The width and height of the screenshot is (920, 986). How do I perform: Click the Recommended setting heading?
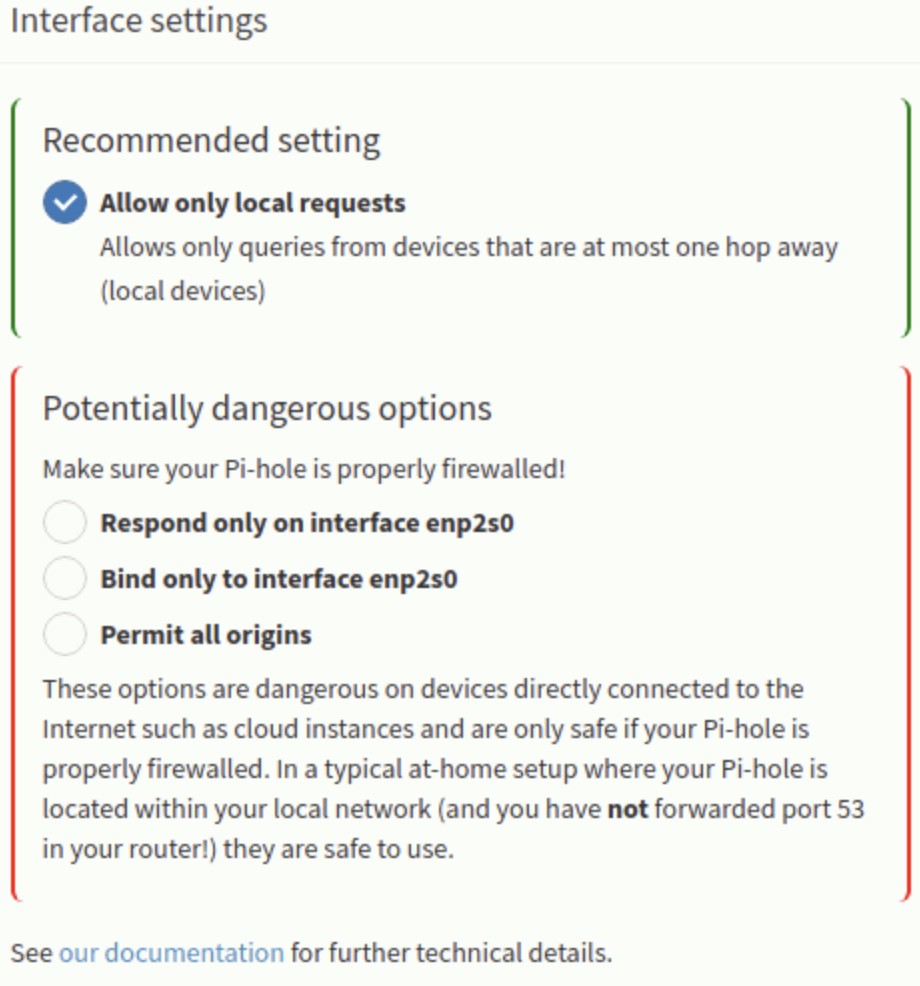pyautogui.click(x=212, y=140)
